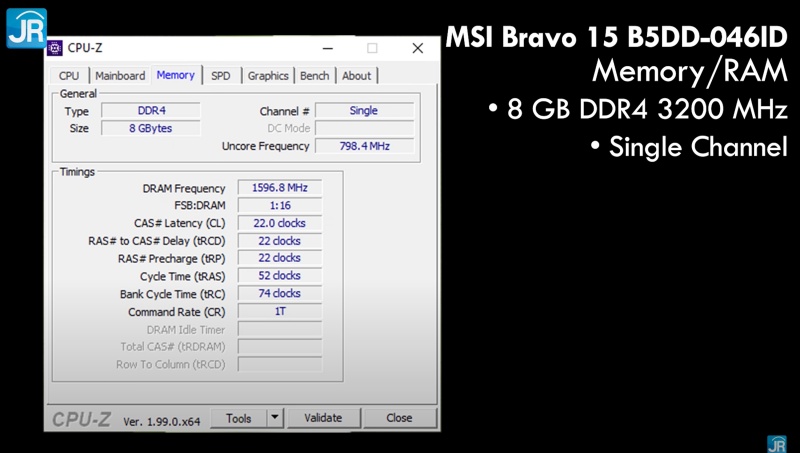Click the tRCD 22 clocks value
The width and height of the screenshot is (800, 453).
pos(280,241)
